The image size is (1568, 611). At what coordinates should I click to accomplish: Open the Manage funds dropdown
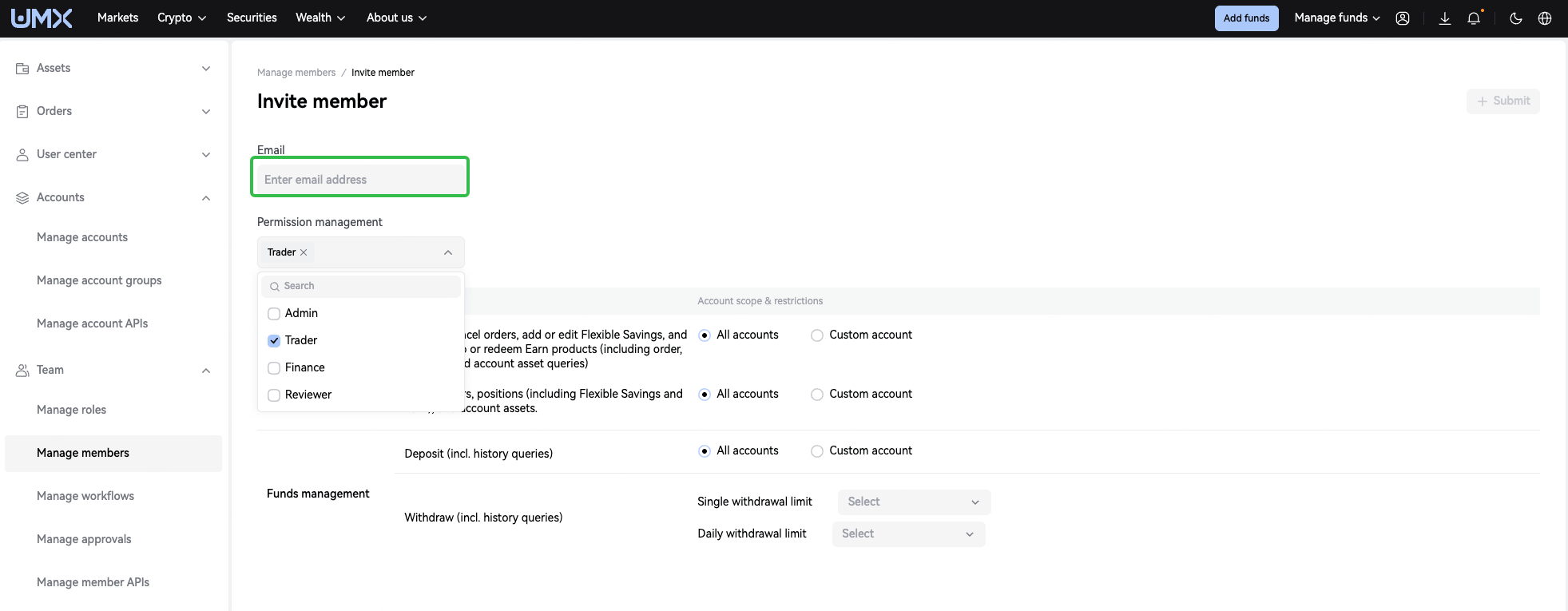click(x=1337, y=18)
